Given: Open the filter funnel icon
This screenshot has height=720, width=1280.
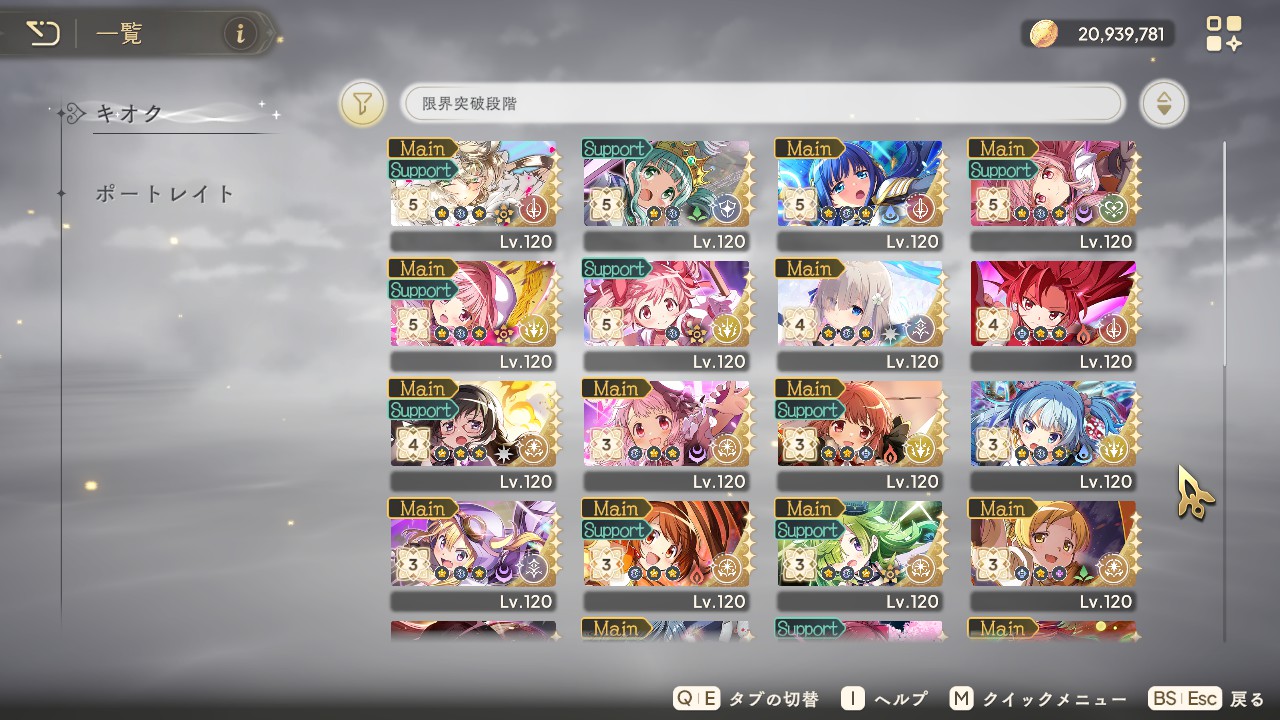Looking at the screenshot, I should pos(363,103).
